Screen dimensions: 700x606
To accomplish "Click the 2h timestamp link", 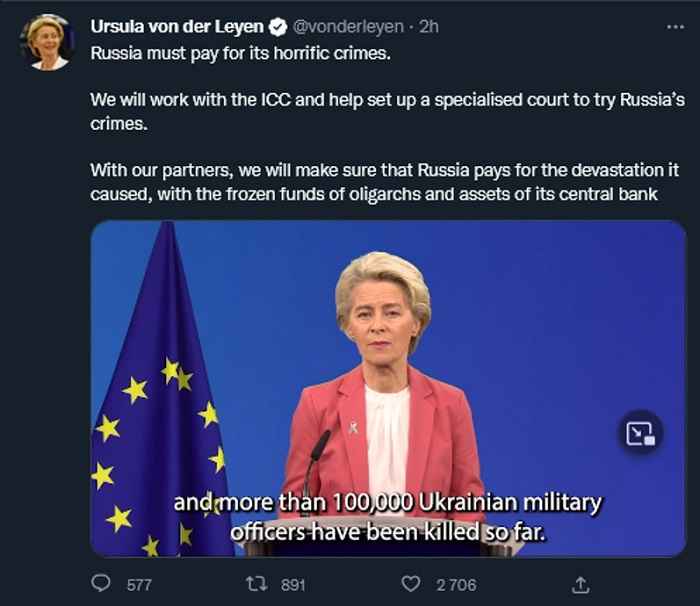I will (x=429, y=27).
